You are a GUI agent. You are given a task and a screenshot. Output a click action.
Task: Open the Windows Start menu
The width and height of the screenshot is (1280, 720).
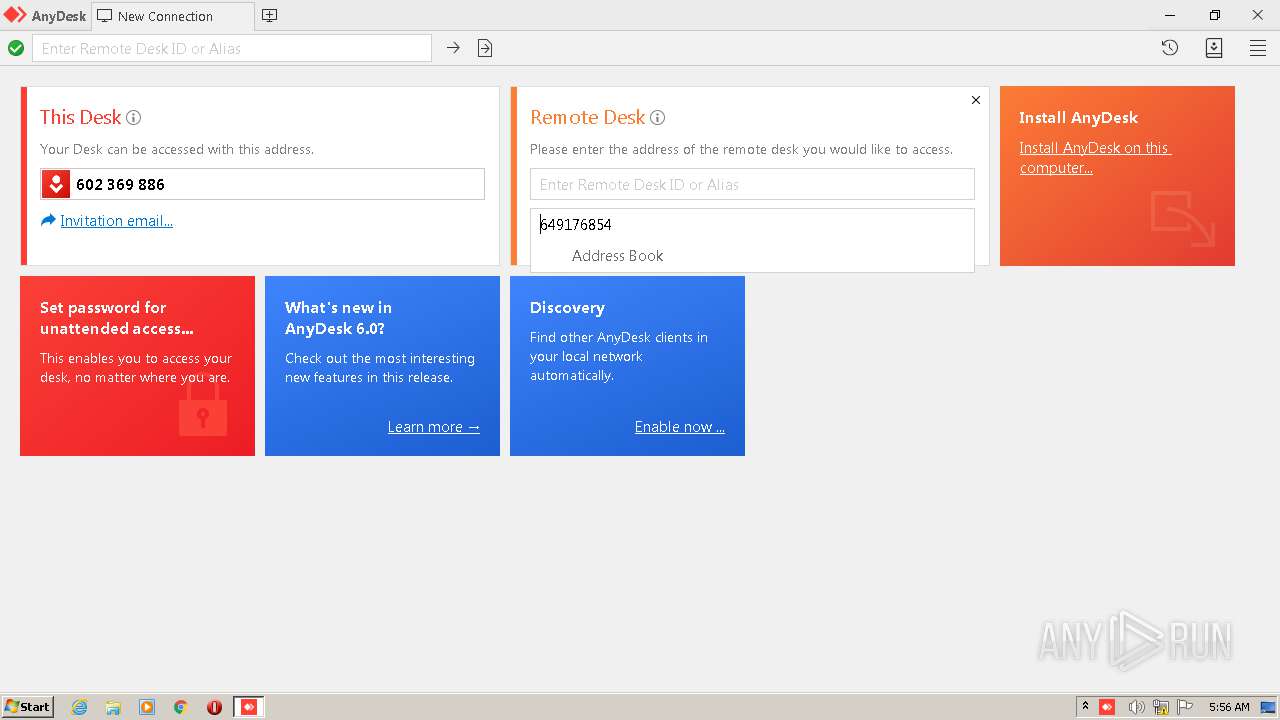click(28, 706)
